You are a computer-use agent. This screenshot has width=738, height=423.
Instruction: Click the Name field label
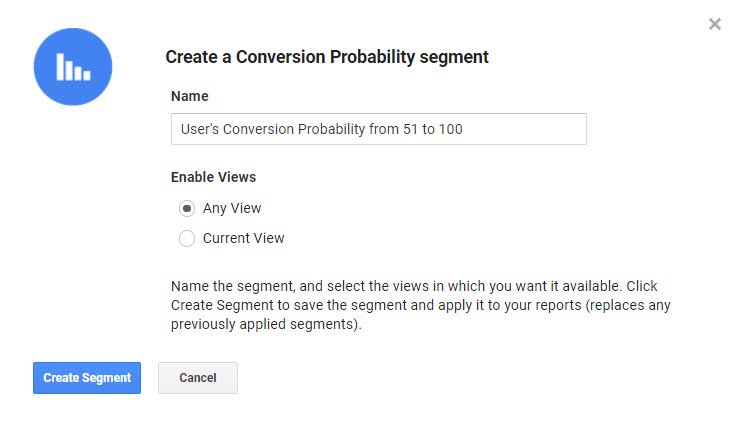[189, 96]
